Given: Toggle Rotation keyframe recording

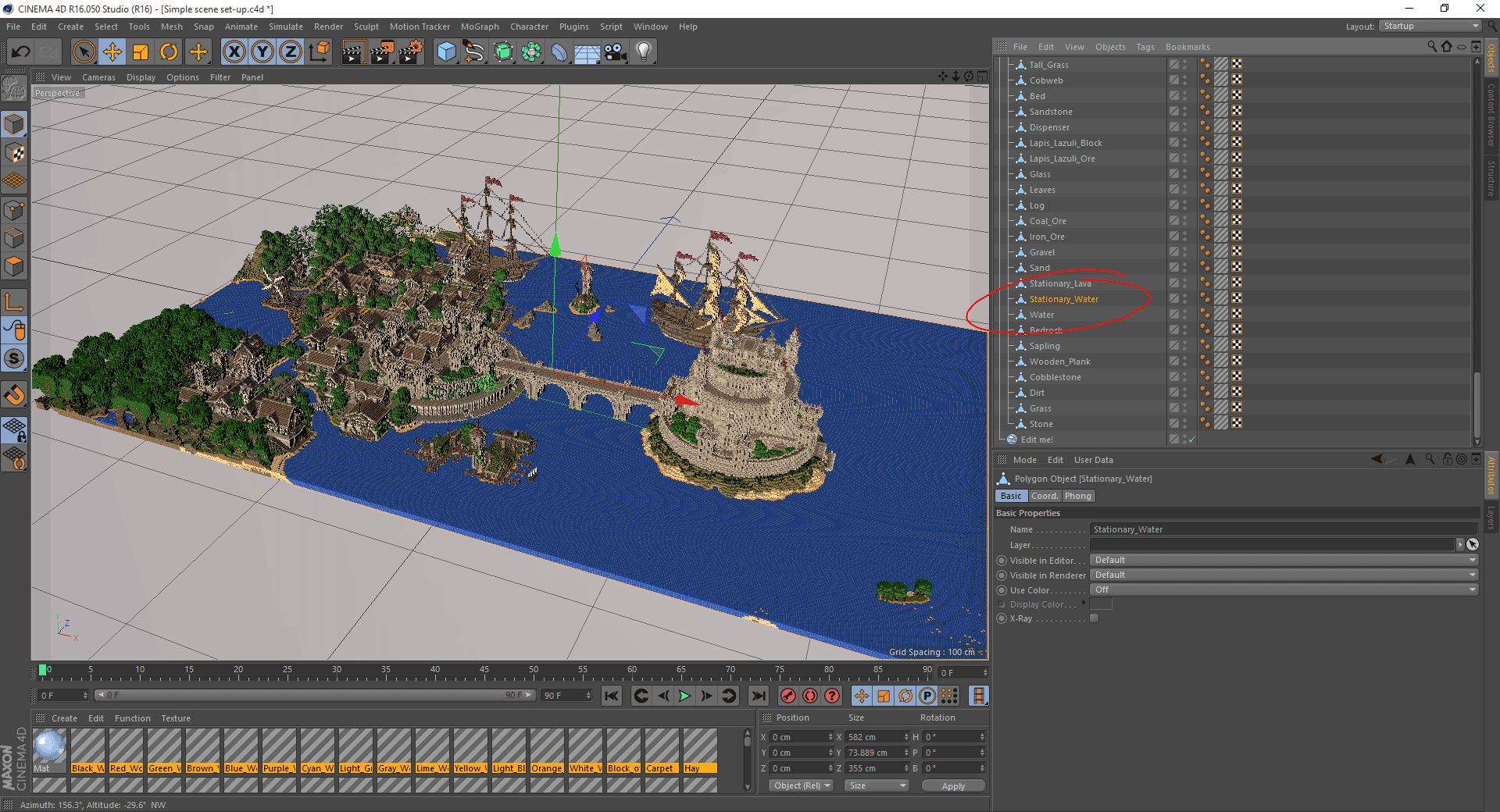Looking at the screenshot, I should coord(905,696).
